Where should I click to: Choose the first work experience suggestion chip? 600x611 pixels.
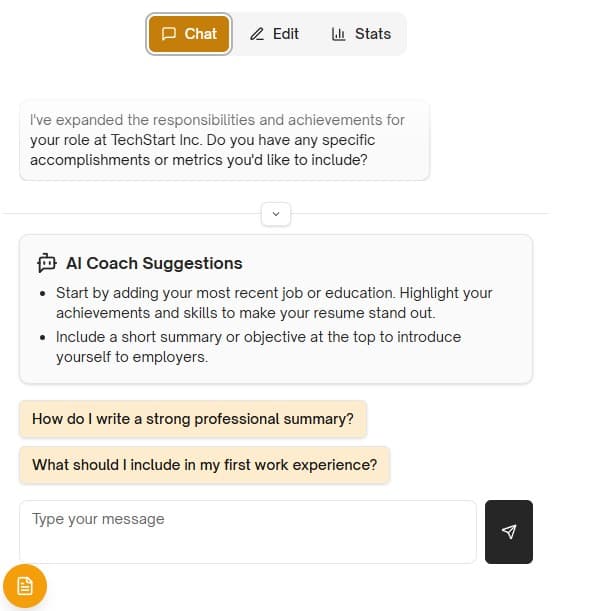click(204, 465)
